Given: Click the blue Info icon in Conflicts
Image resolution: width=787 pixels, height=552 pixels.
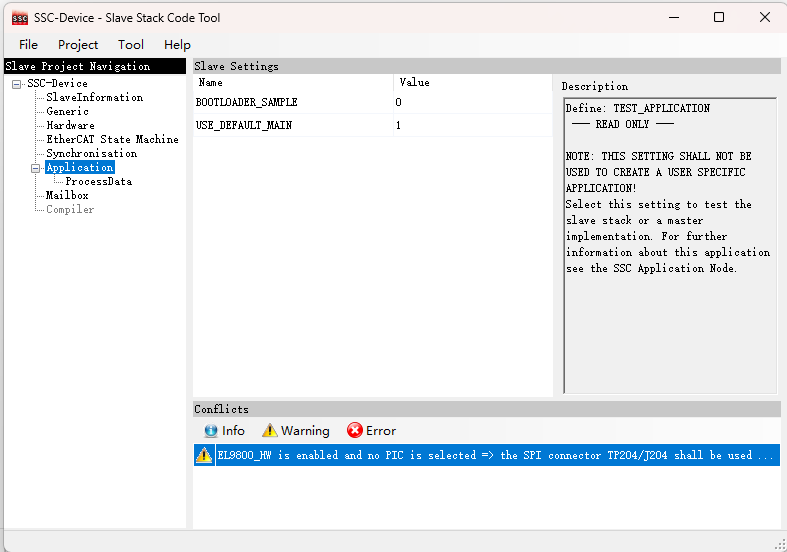Looking at the screenshot, I should click(x=211, y=431).
